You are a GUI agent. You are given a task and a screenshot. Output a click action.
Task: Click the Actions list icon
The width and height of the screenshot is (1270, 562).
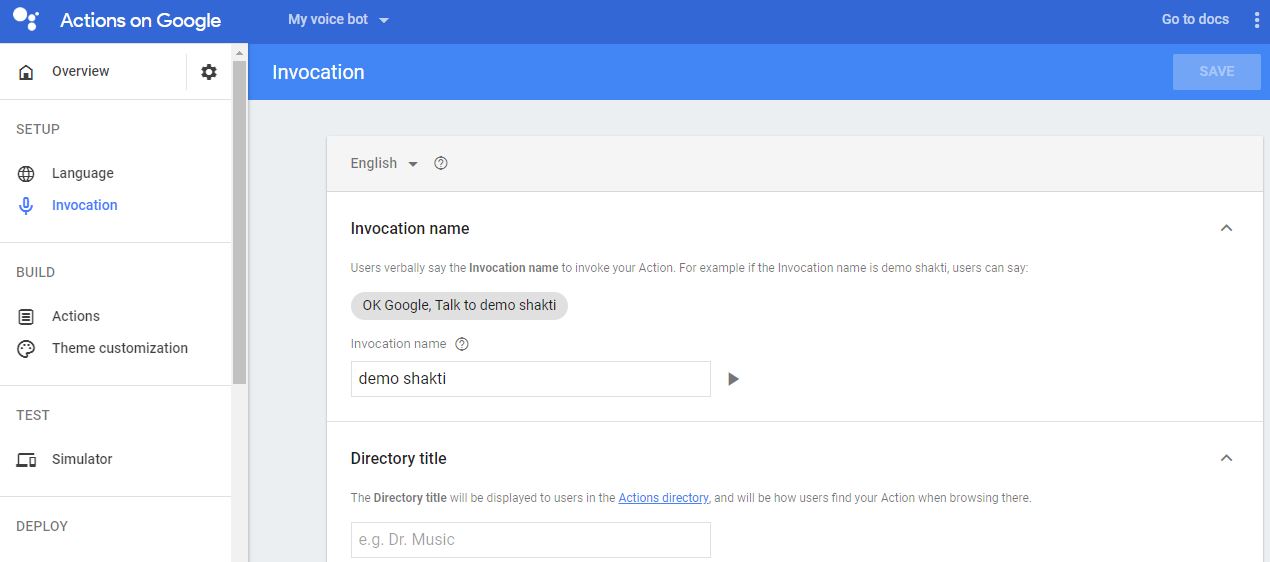(x=26, y=317)
